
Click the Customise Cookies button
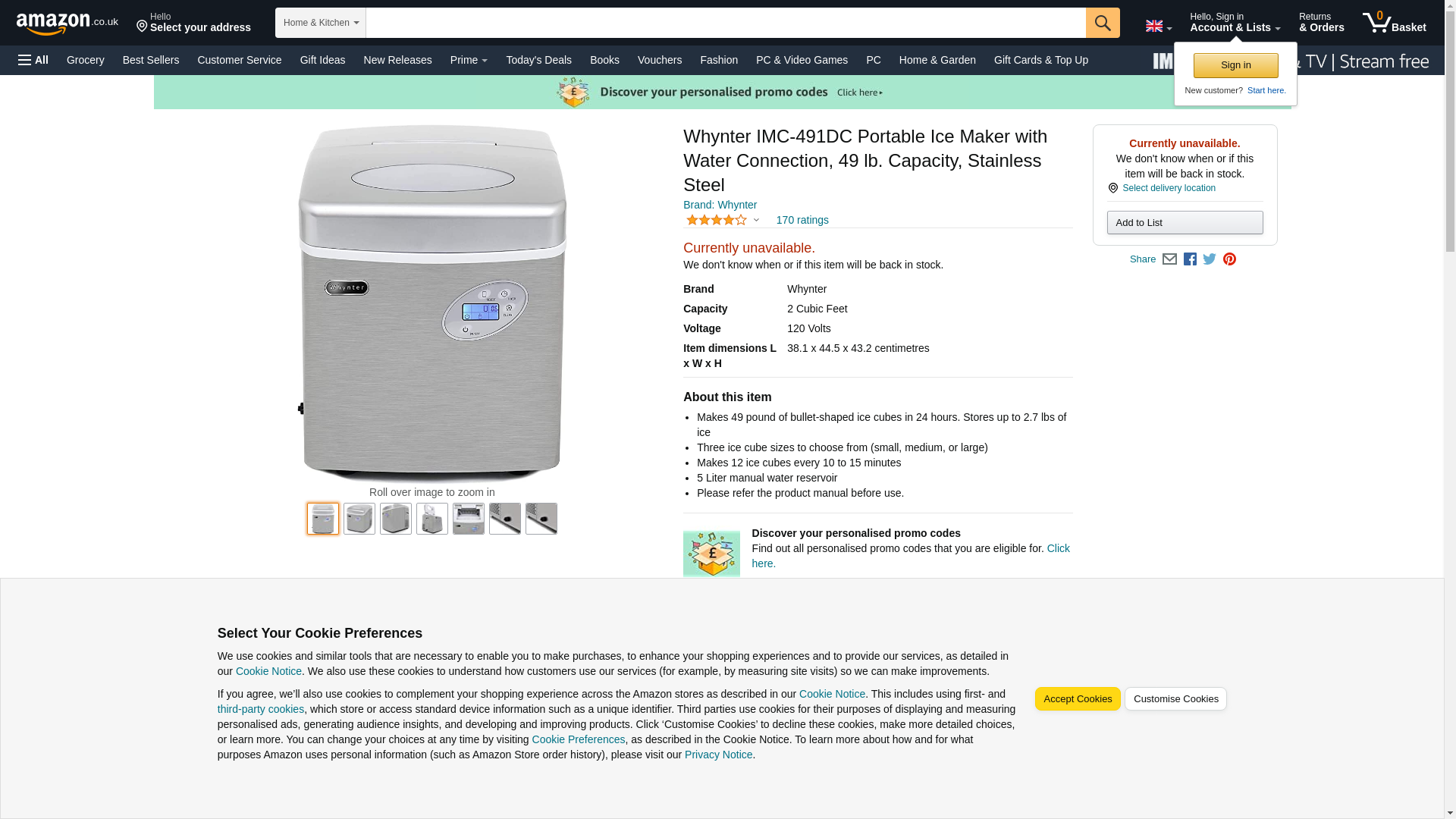tap(1175, 699)
